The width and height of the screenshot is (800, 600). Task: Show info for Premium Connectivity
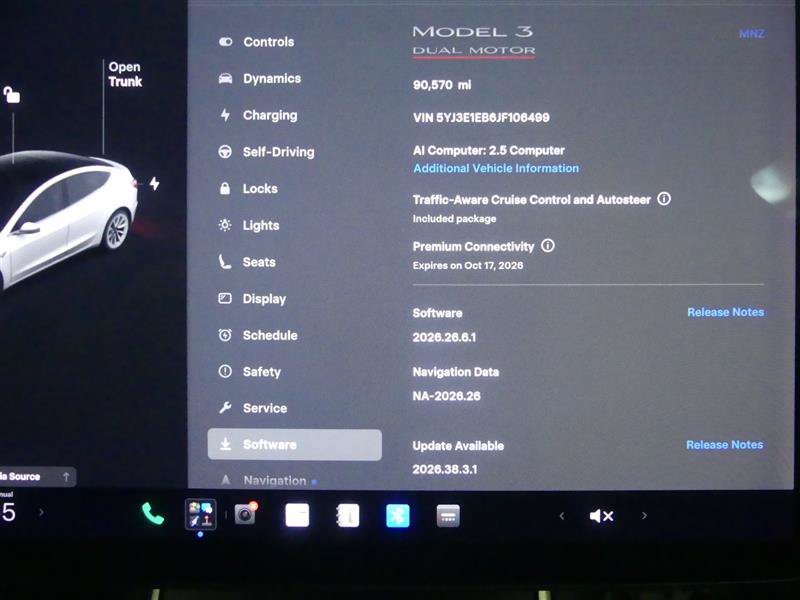[547, 245]
